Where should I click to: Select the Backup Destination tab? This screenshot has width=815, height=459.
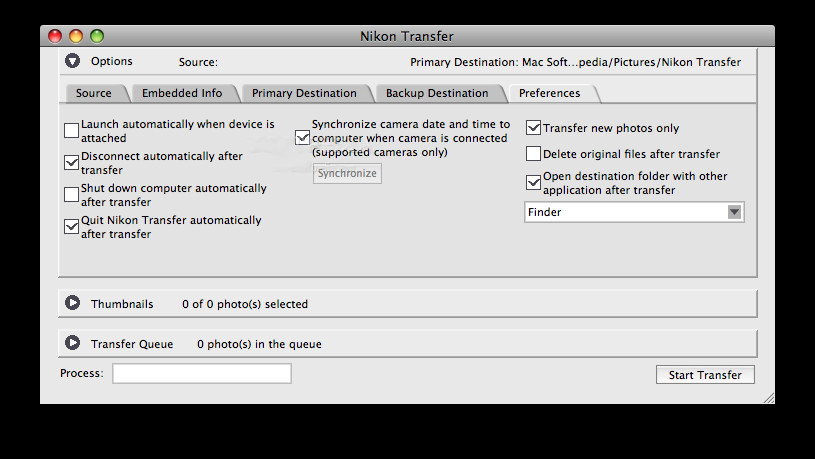click(437, 93)
